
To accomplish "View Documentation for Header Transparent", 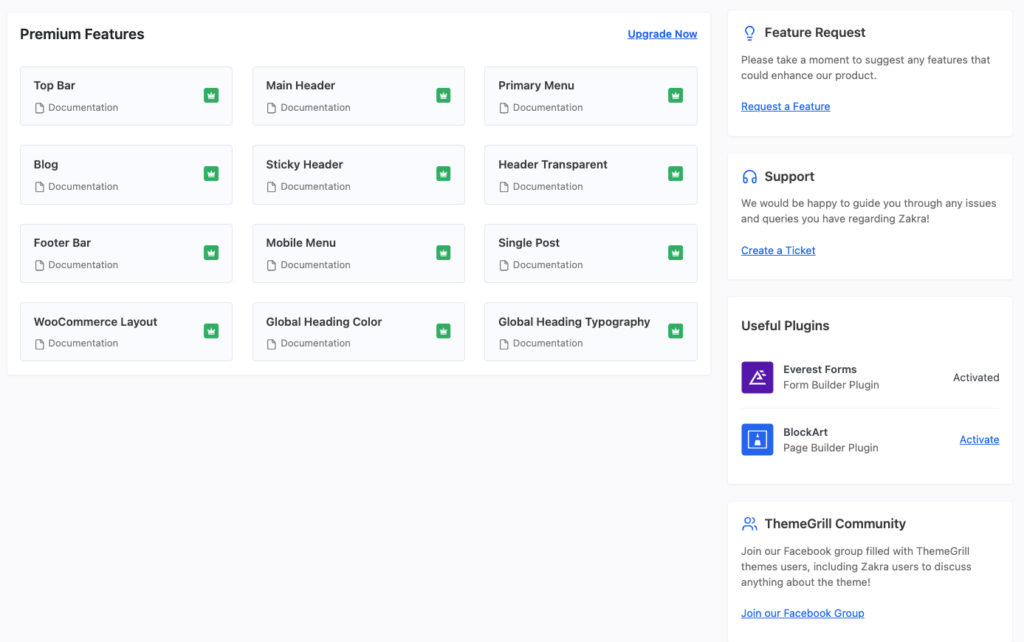I will point(547,187).
